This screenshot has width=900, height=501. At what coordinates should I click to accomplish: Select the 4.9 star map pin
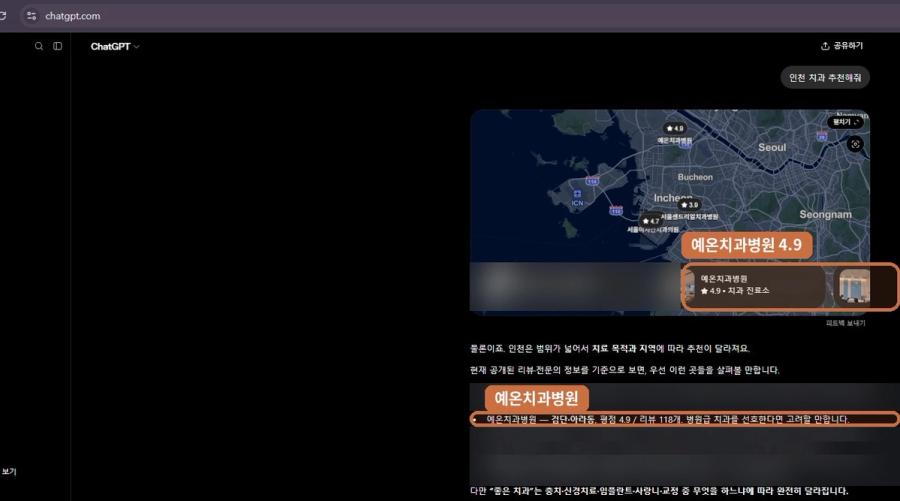point(675,129)
